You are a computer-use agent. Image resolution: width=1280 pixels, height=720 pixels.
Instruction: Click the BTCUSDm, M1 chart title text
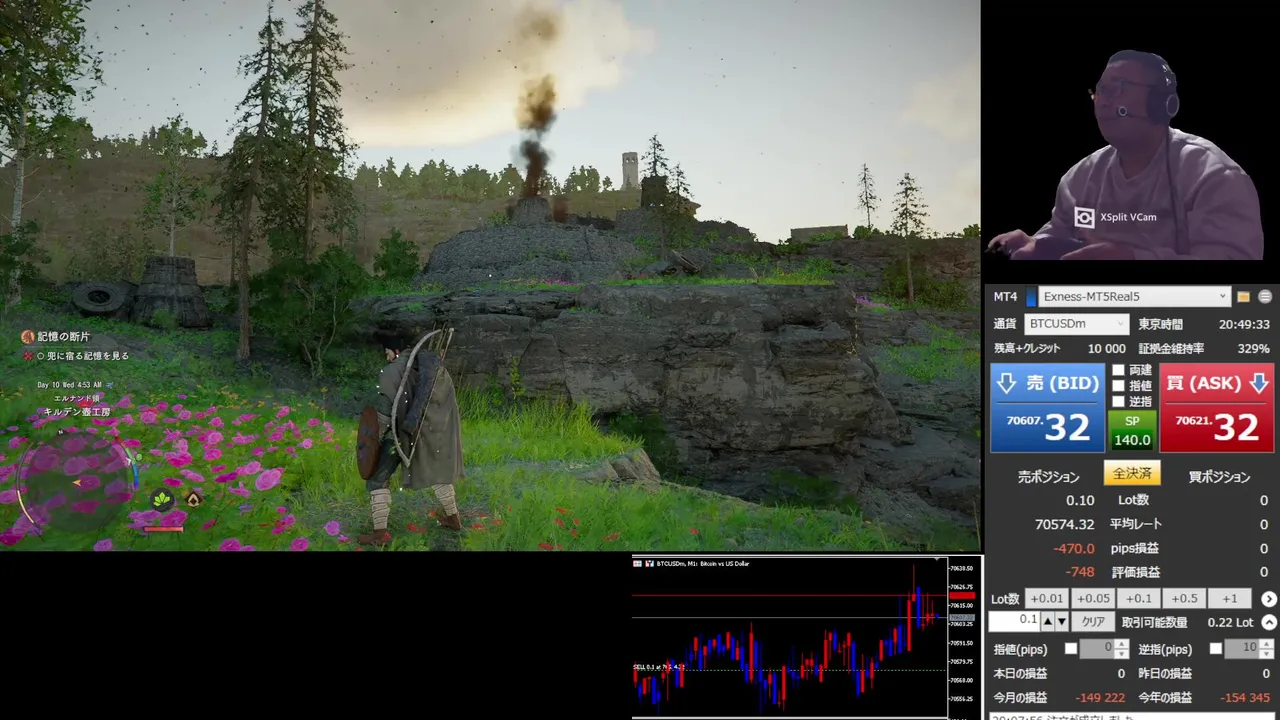coord(703,564)
